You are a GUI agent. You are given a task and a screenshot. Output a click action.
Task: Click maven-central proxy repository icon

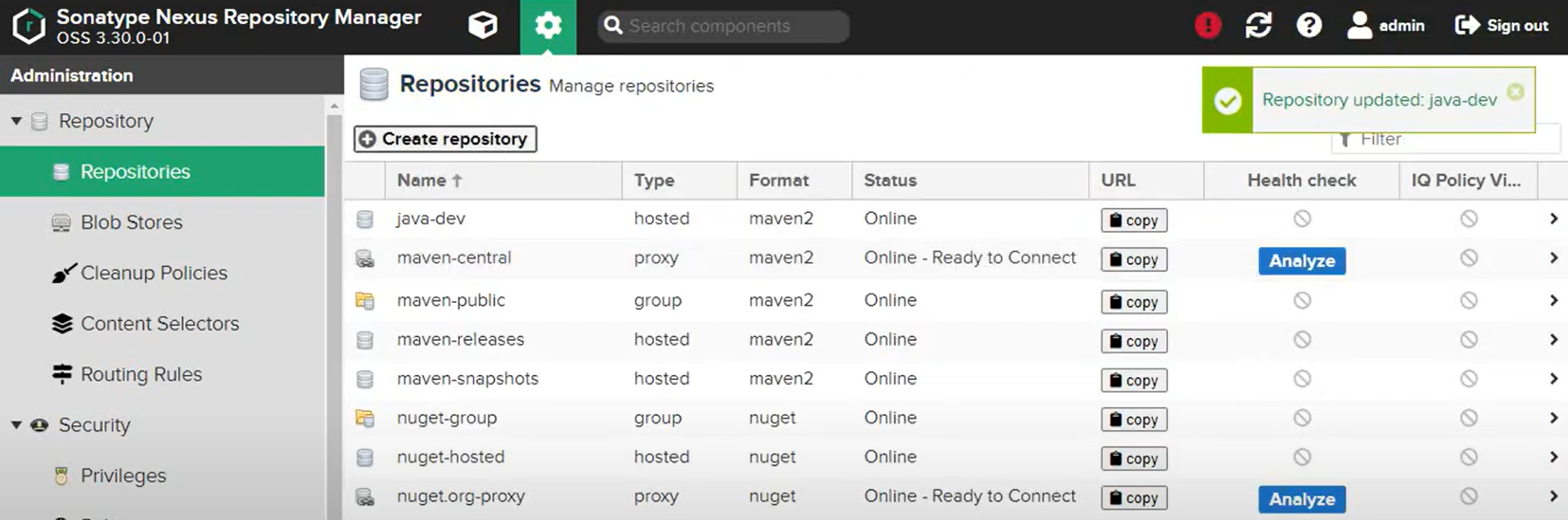point(365,259)
